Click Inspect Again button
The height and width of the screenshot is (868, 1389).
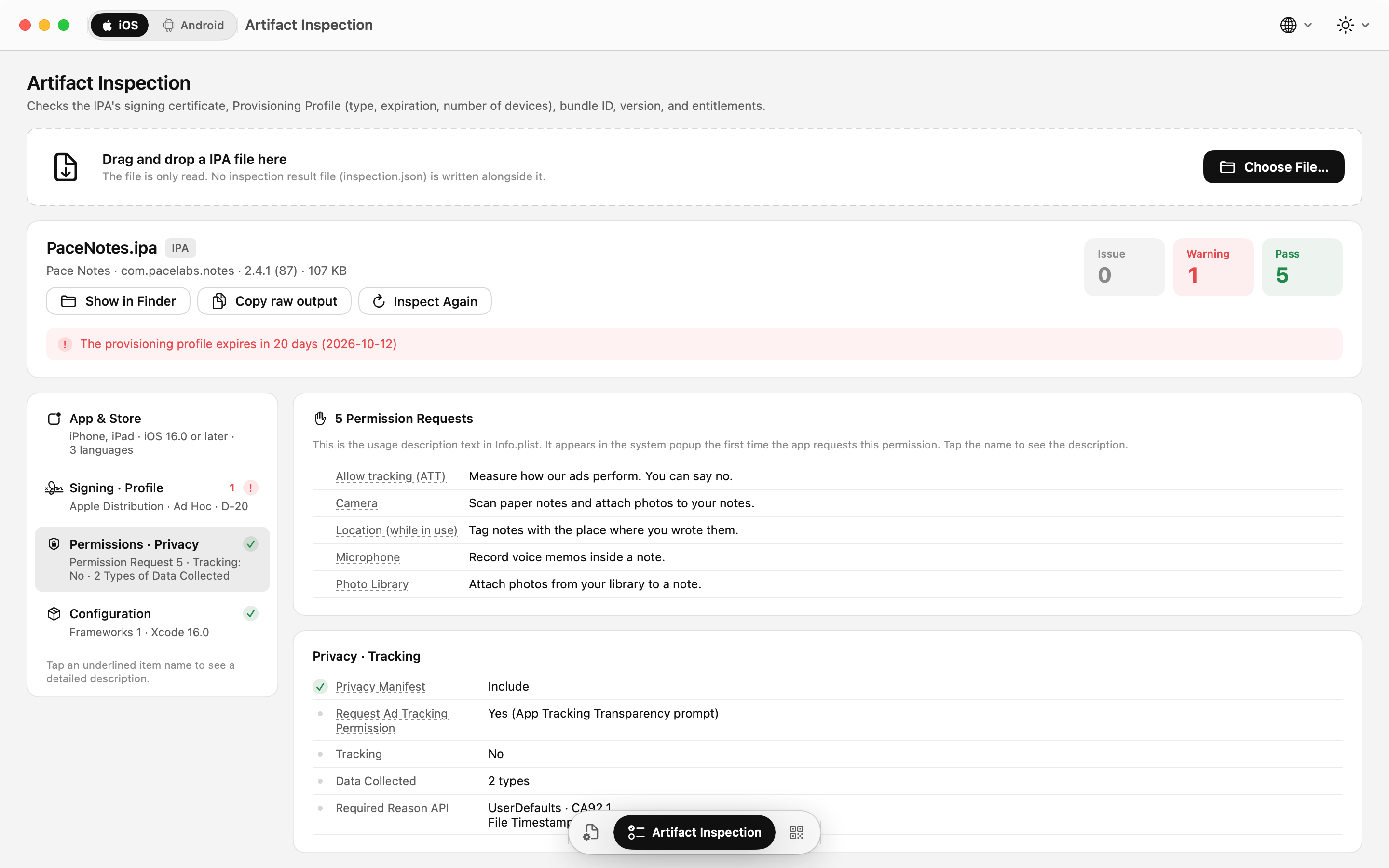(x=425, y=301)
